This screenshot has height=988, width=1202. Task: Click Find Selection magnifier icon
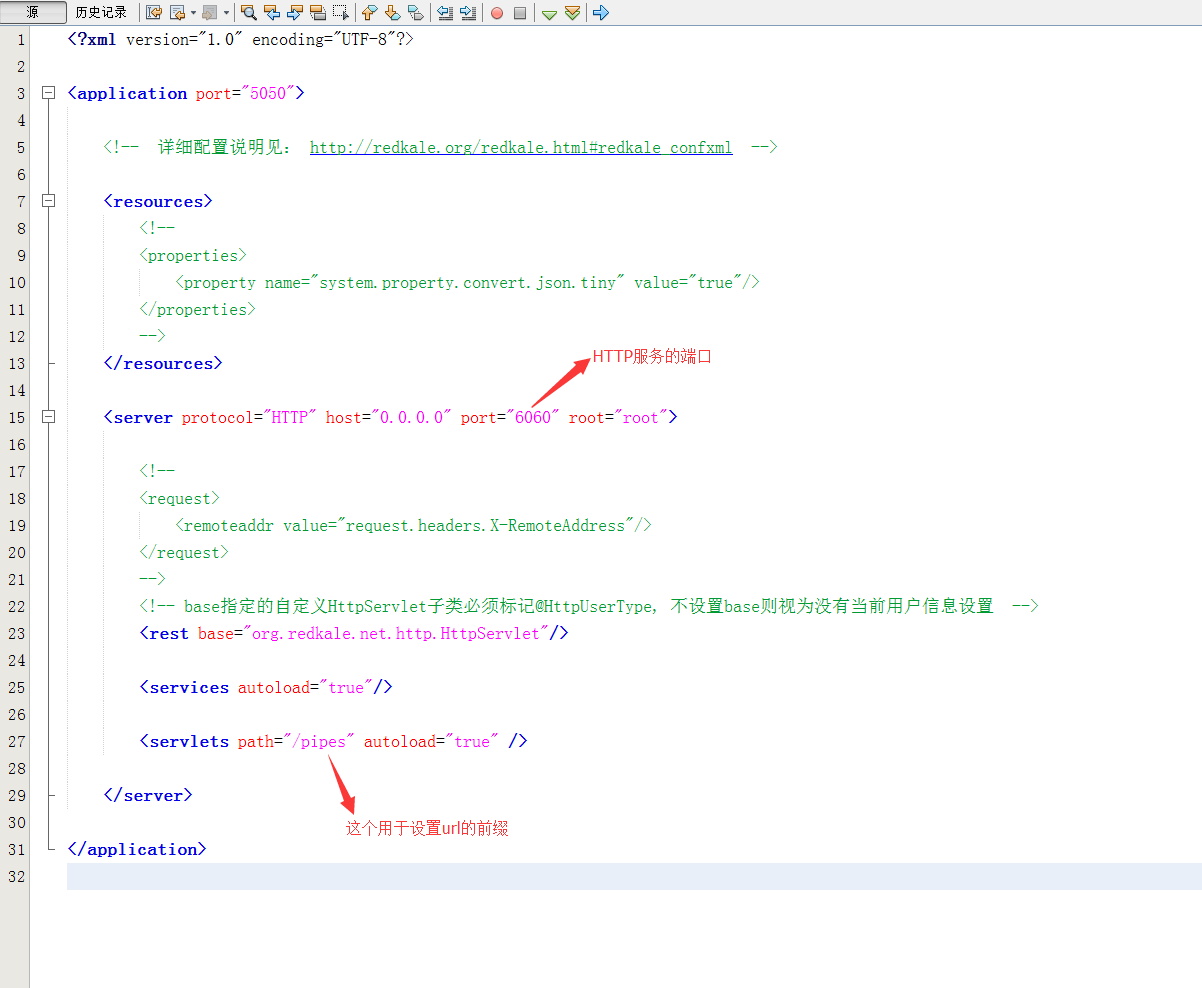click(x=249, y=13)
